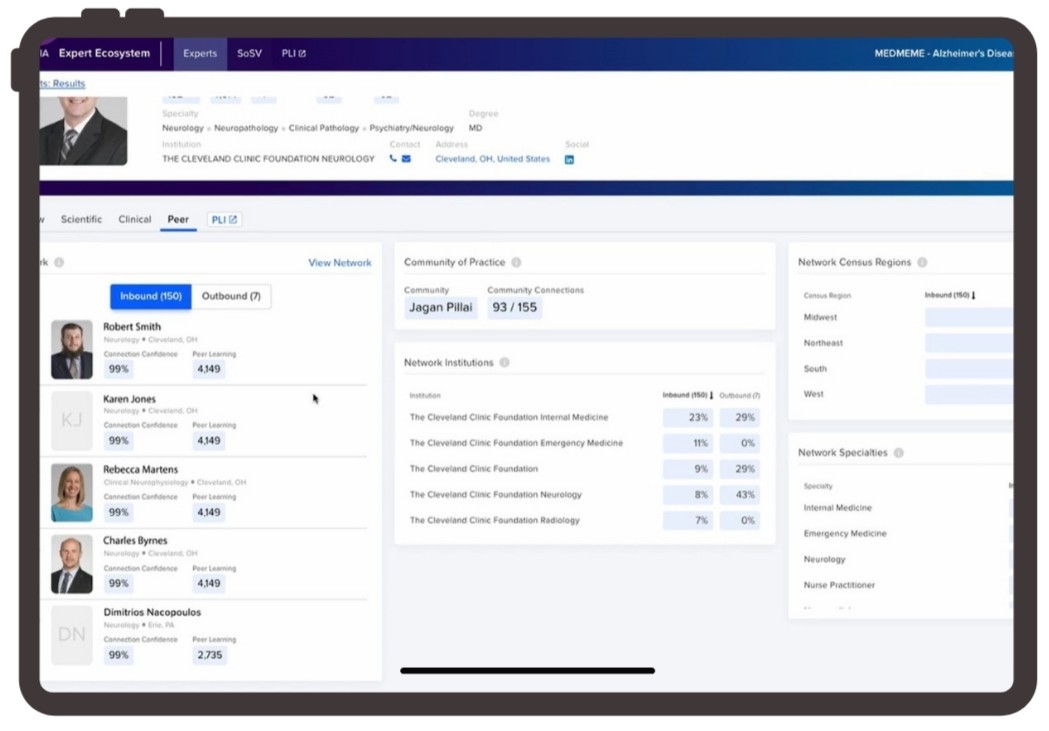Screen dimensions: 1049x731
Task: Open the email envelope contact icon
Action: pyautogui.click(x=406, y=159)
